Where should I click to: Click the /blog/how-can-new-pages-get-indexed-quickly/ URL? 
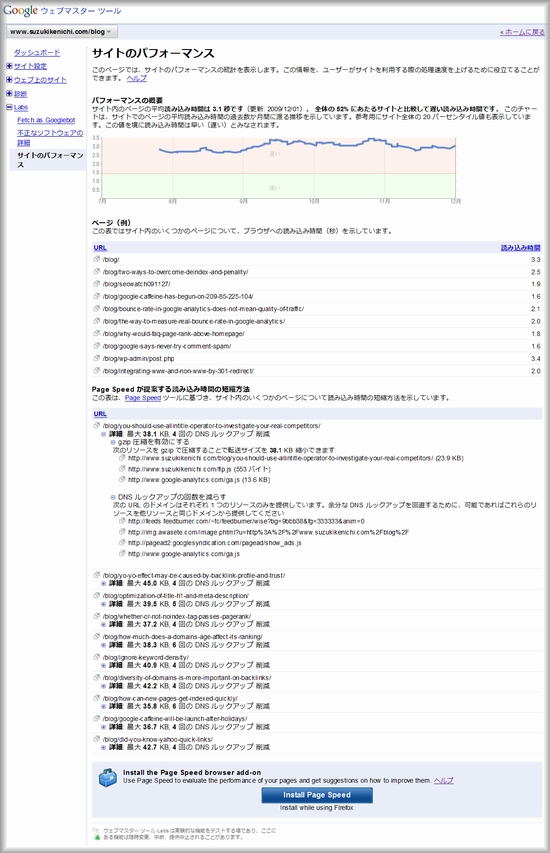click(170, 698)
